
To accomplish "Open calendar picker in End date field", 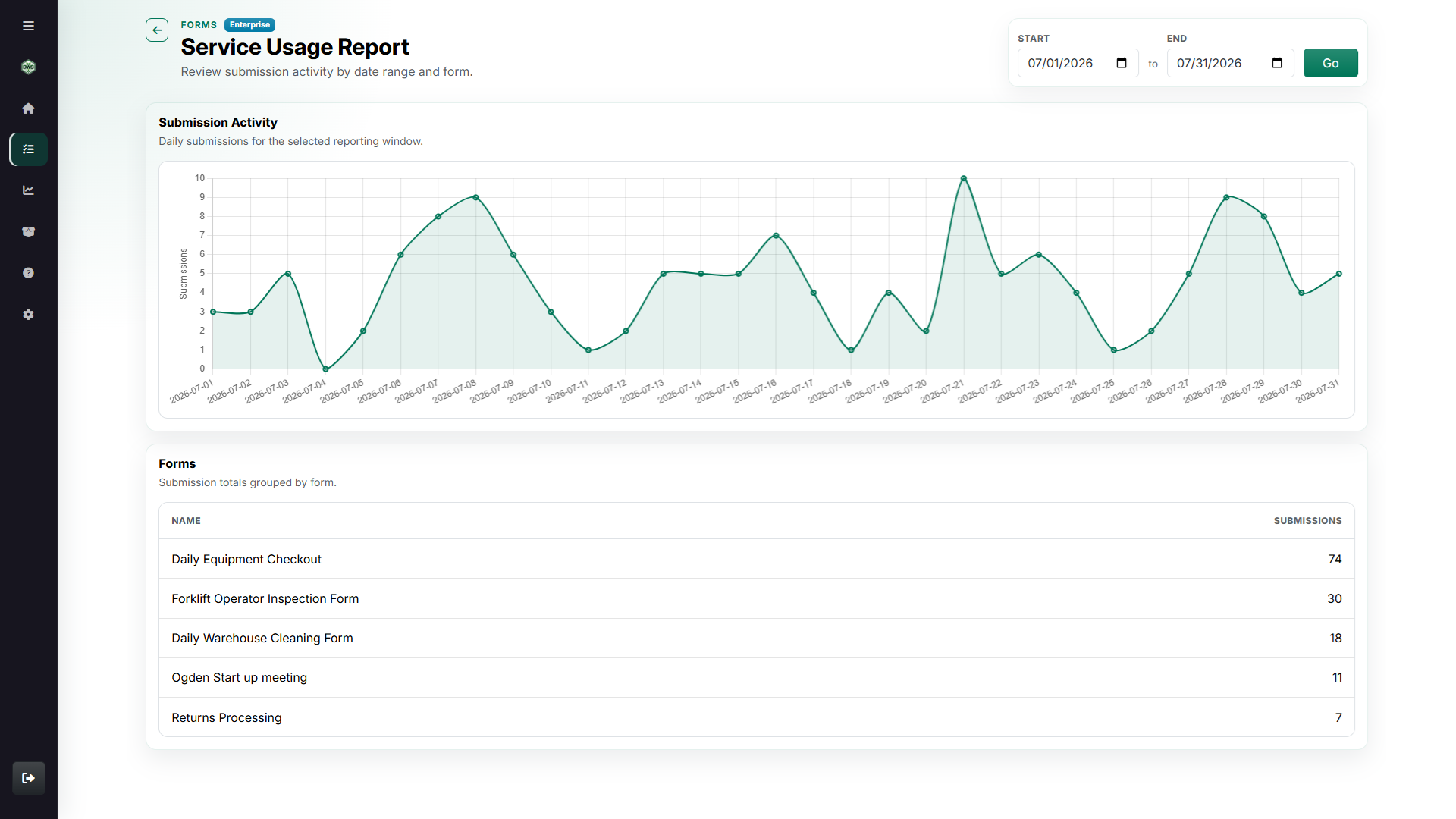I will coord(1277,63).
